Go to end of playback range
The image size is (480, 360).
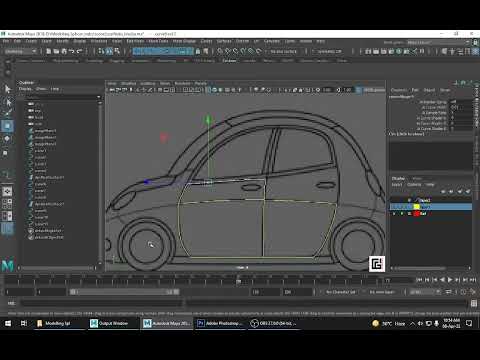click(473, 280)
